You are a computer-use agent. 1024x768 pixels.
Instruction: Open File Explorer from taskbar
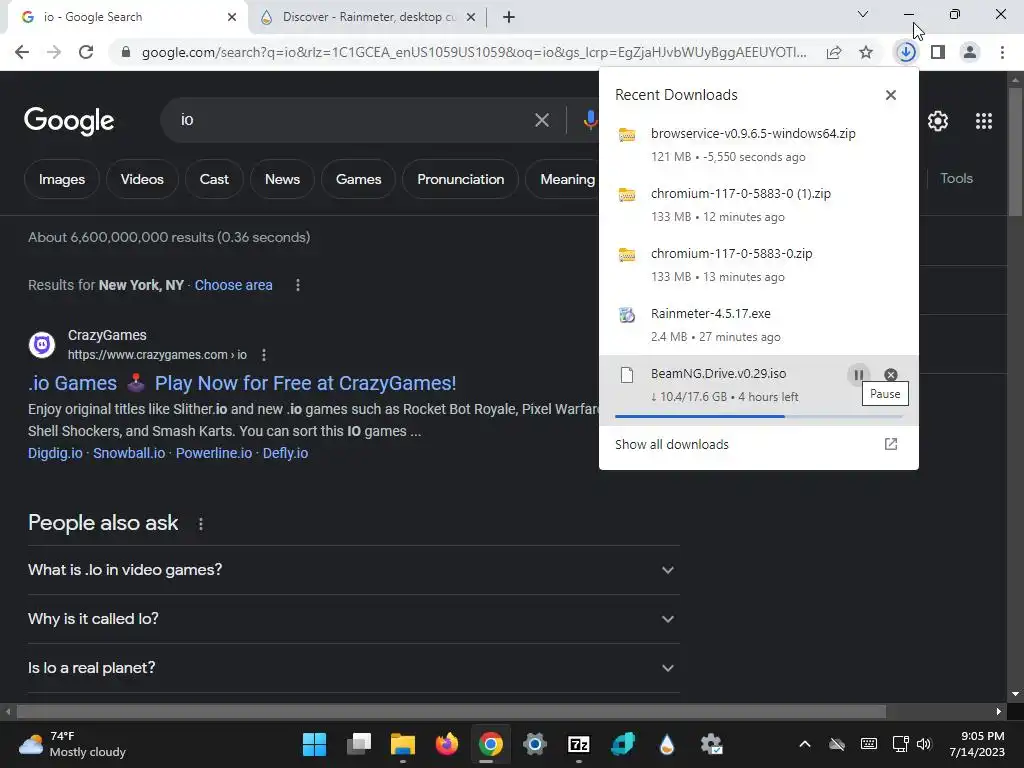pos(402,744)
